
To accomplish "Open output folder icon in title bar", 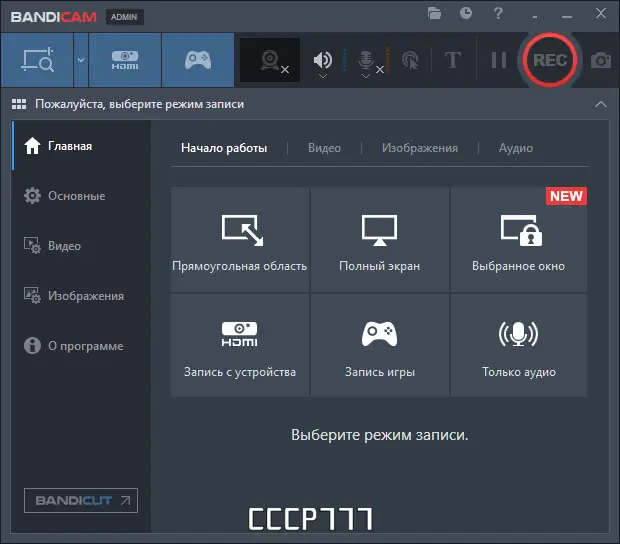I will [434, 14].
